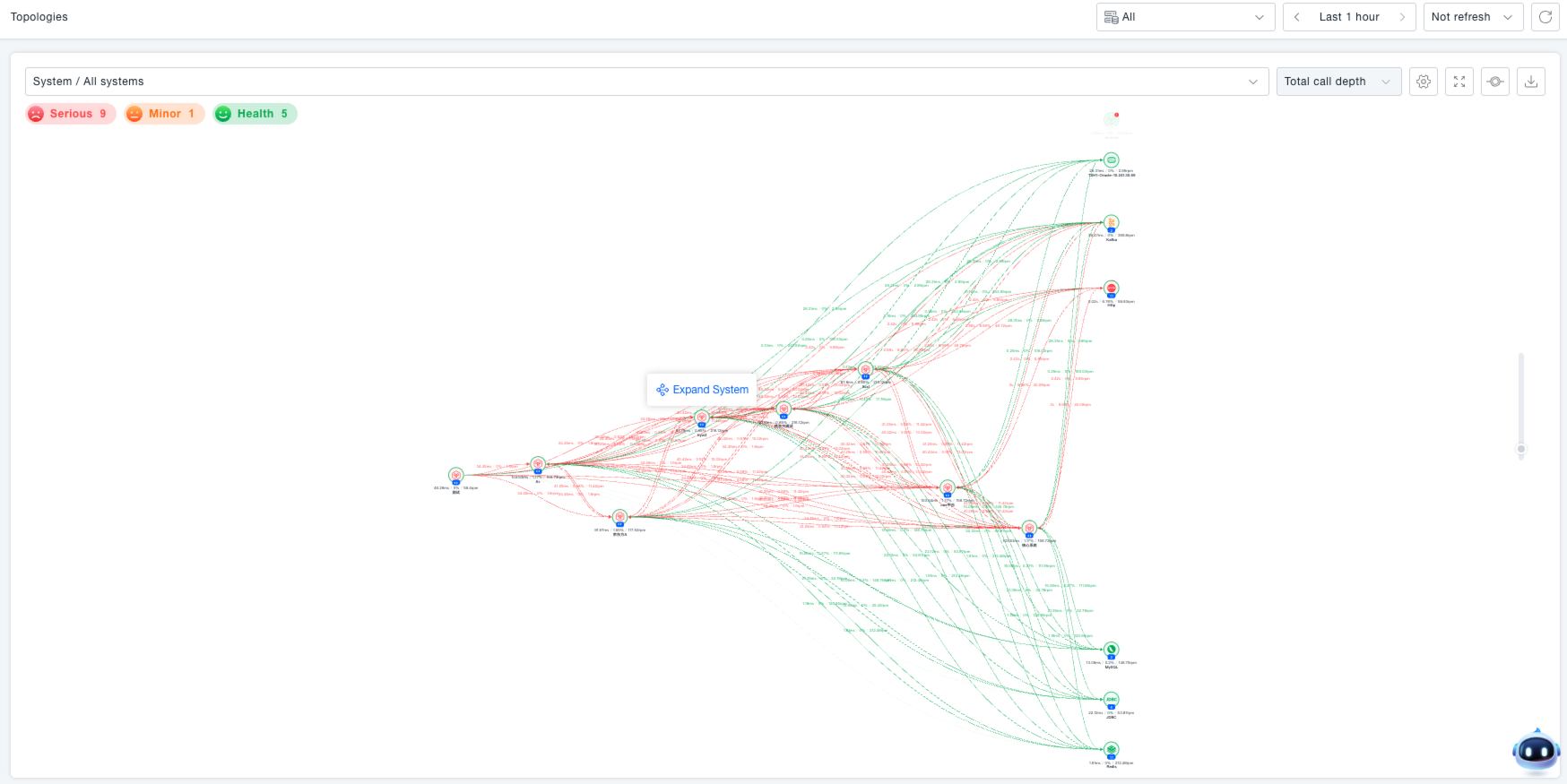Toggle the Minor status filter
The image size is (1567, 784).
pos(164,114)
